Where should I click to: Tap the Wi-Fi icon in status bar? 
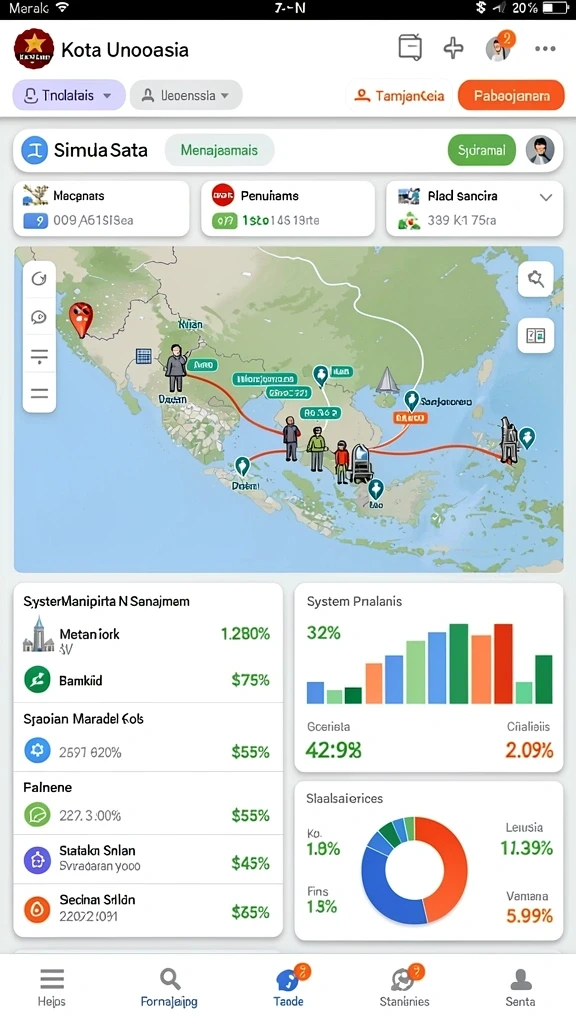[63, 8]
